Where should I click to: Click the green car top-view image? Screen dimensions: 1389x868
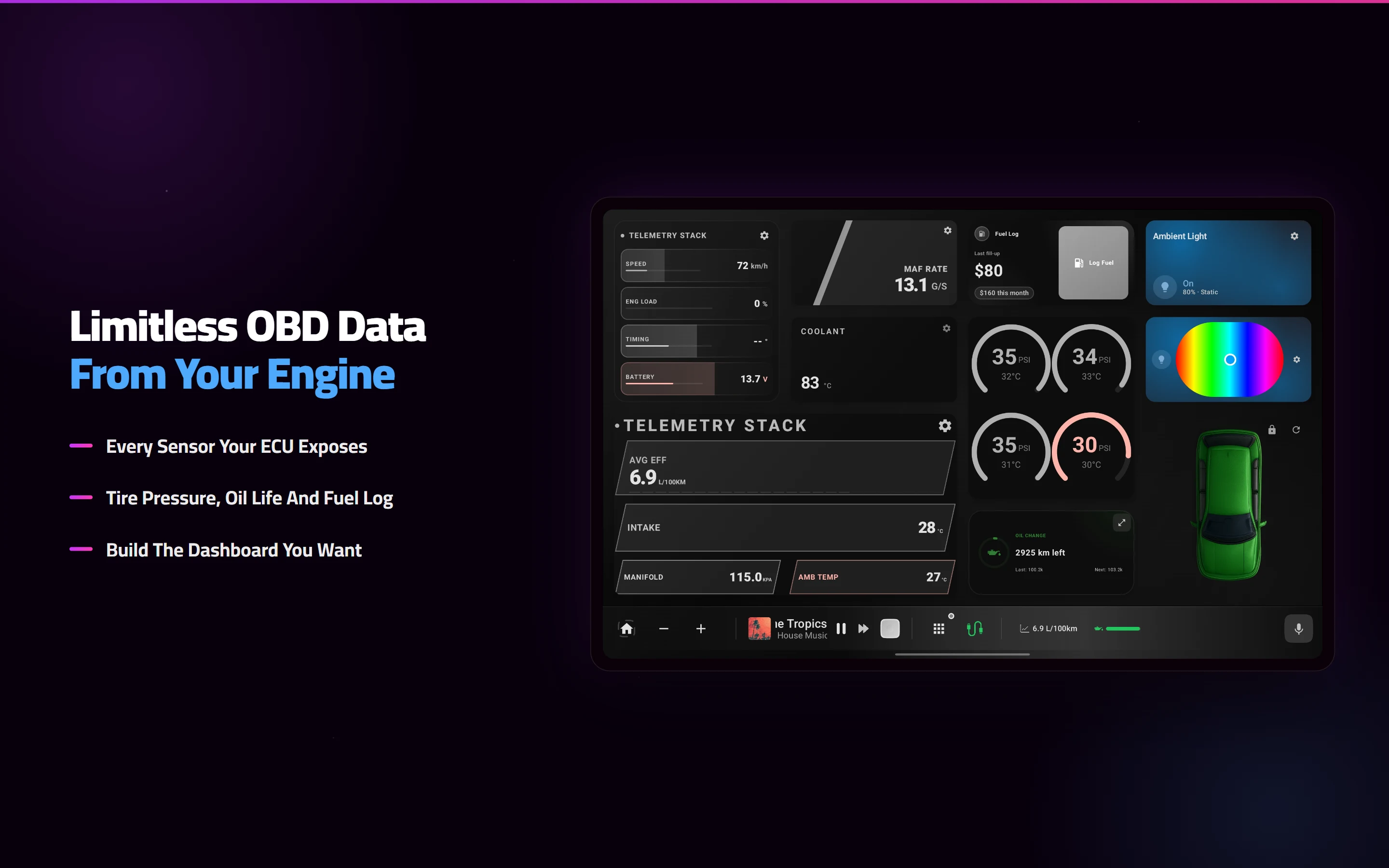click(x=1229, y=504)
